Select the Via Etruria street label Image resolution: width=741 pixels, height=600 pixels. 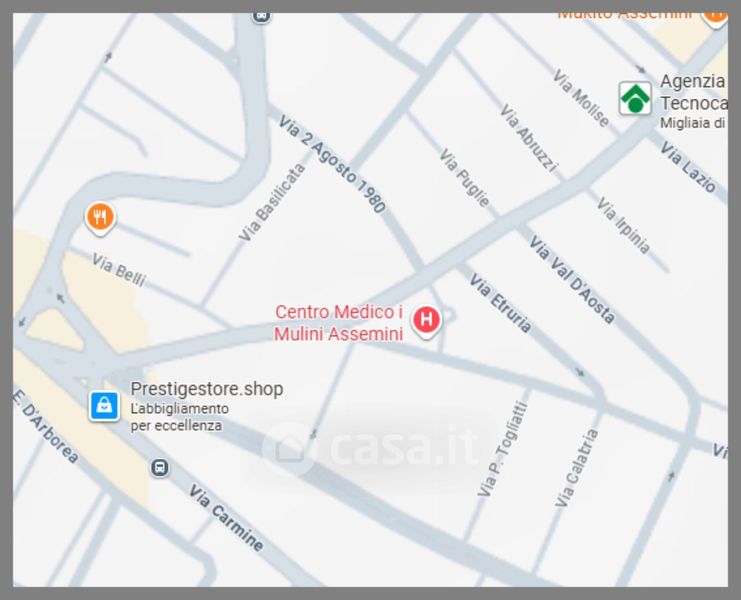click(500, 303)
